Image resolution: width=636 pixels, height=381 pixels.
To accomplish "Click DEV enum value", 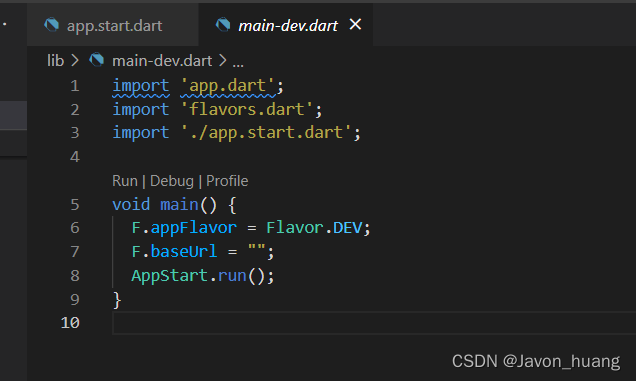I will 348,228.
